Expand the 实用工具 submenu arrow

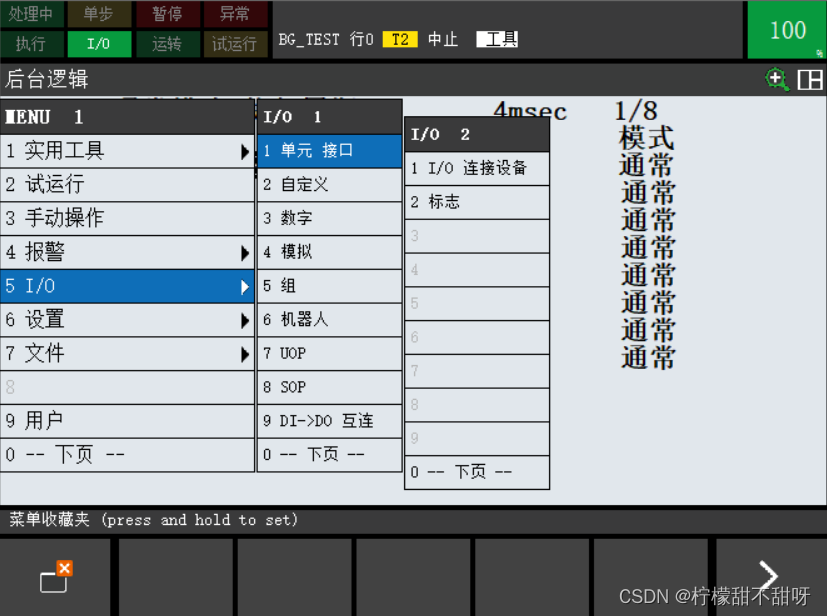[245, 152]
